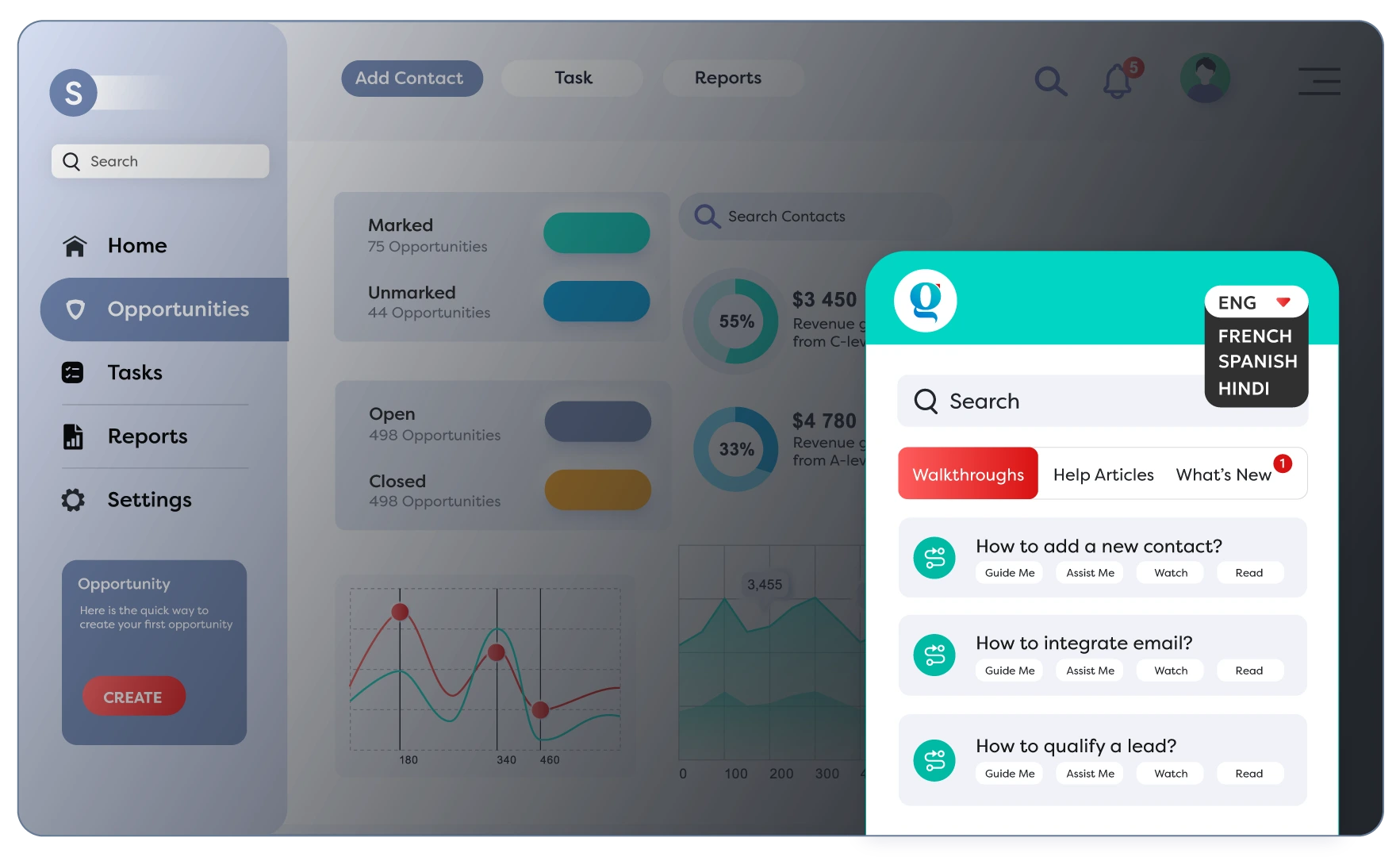Open the hamburger menu icon
The height and width of the screenshot is (857, 1400).
pyautogui.click(x=1319, y=81)
